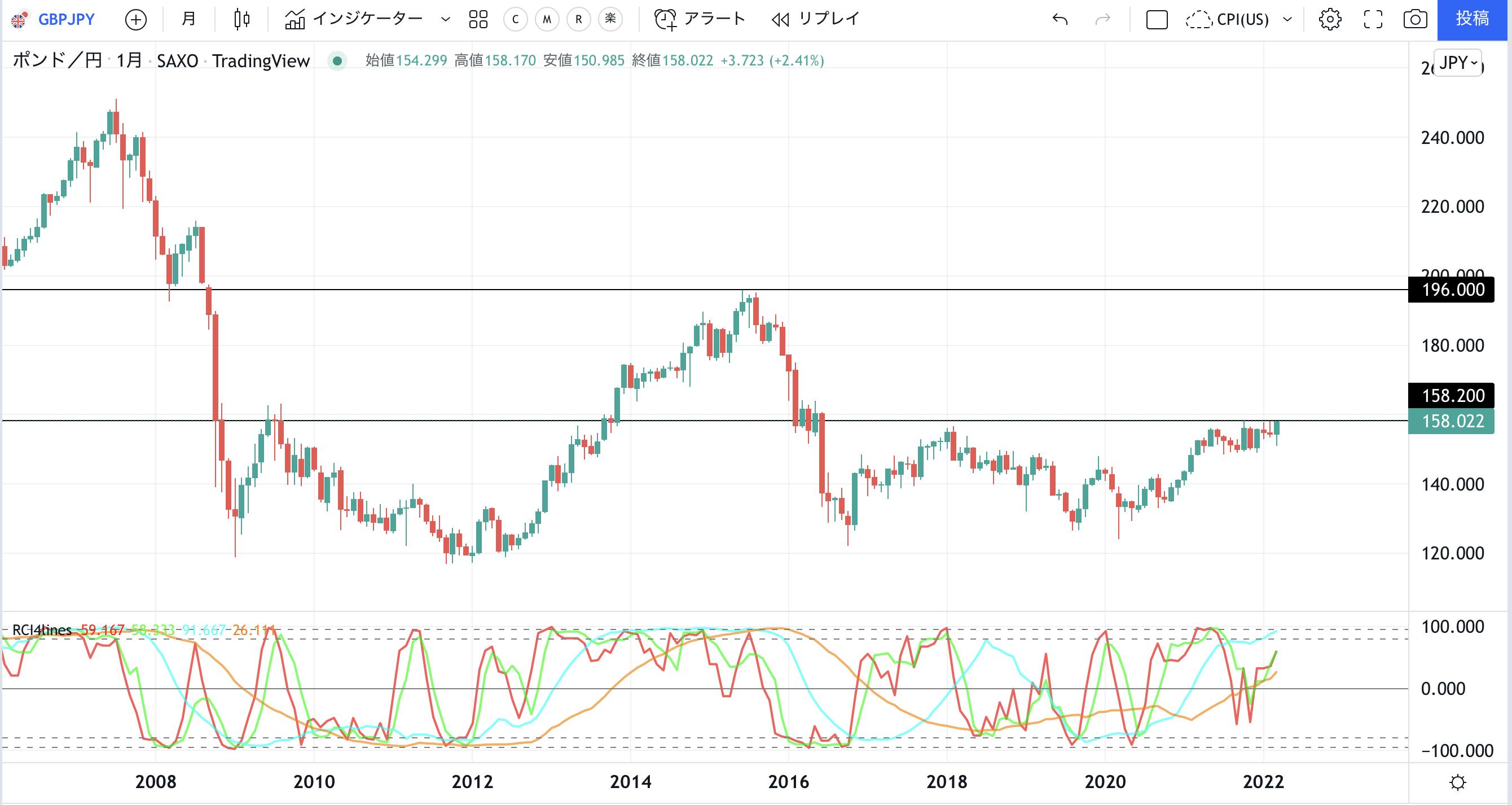The width and height of the screenshot is (1512, 805).
Task: Select the 158.200 horizontal line label
Action: tap(1451, 396)
